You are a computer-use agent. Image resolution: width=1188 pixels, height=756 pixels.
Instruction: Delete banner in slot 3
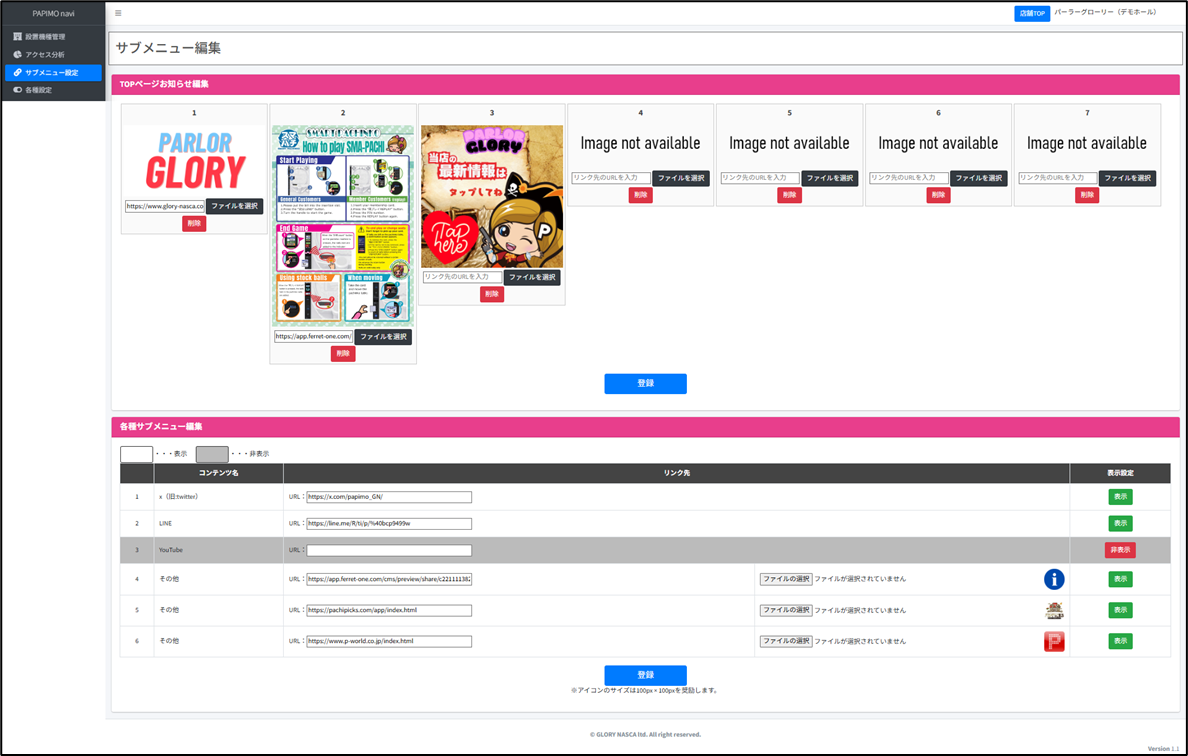[x=491, y=294]
